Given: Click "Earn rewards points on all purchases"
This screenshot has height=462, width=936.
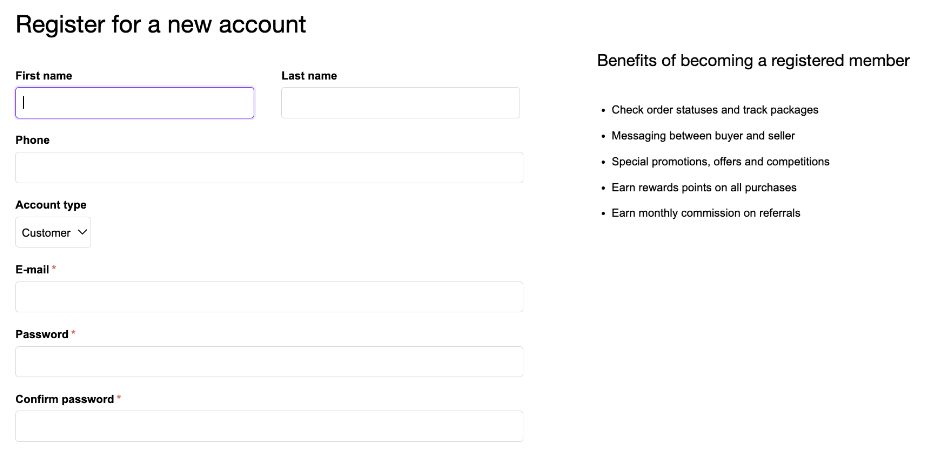Looking at the screenshot, I should pyautogui.click(x=704, y=188).
